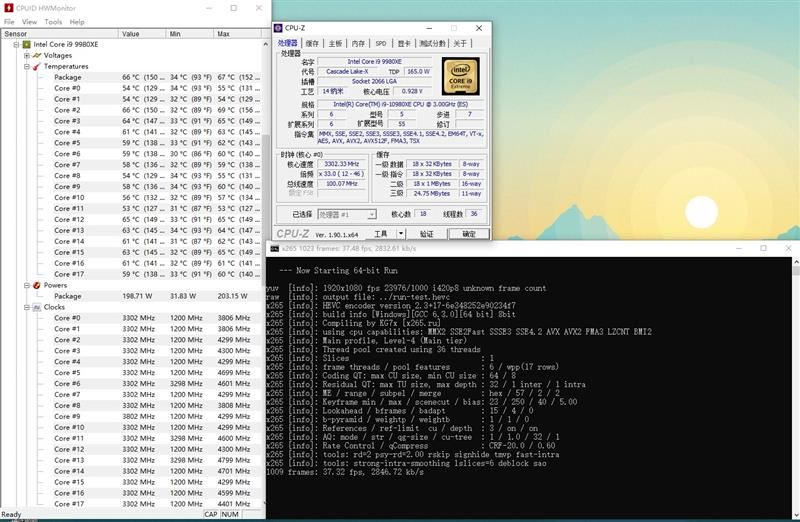800x522 pixels.
Task: Click the Intel Core i9 9980XE tree label
Action: (x=66, y=44)
